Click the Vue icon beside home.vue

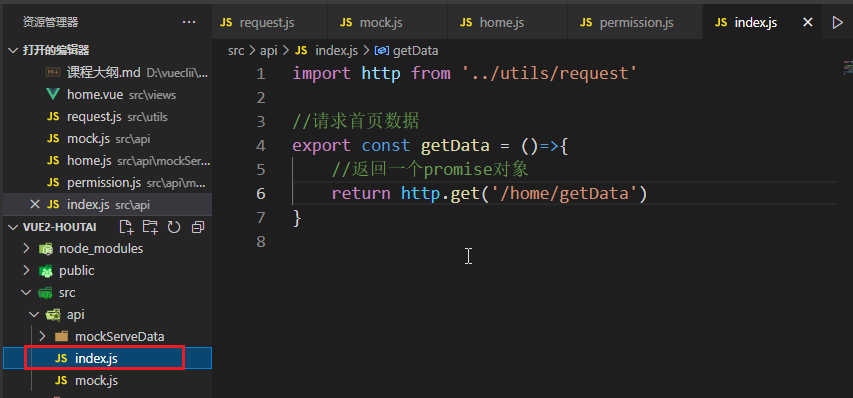(53, 95)
